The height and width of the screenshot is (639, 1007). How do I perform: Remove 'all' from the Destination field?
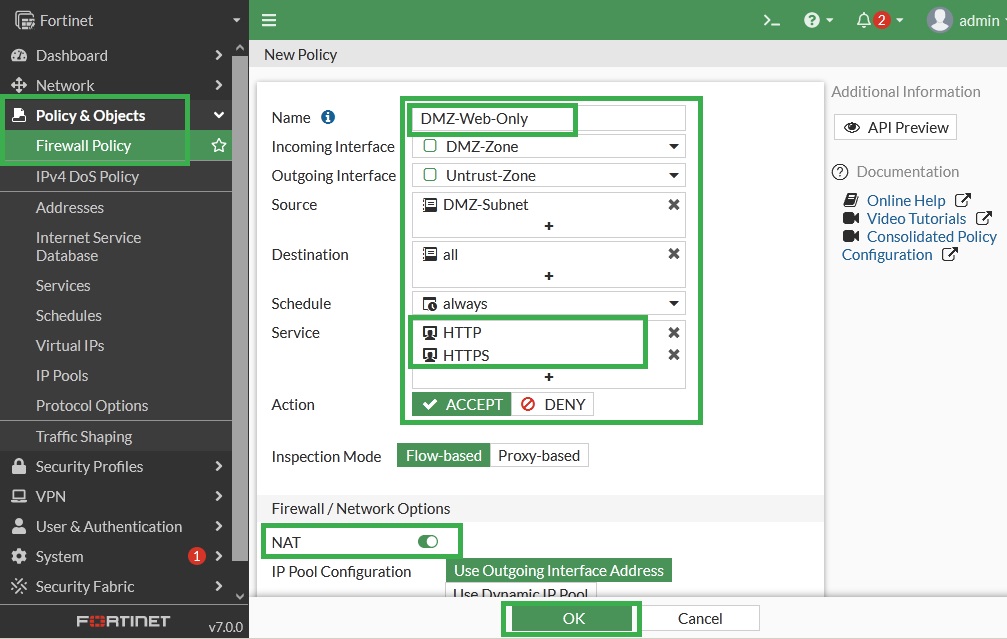(x=674, y=254)
